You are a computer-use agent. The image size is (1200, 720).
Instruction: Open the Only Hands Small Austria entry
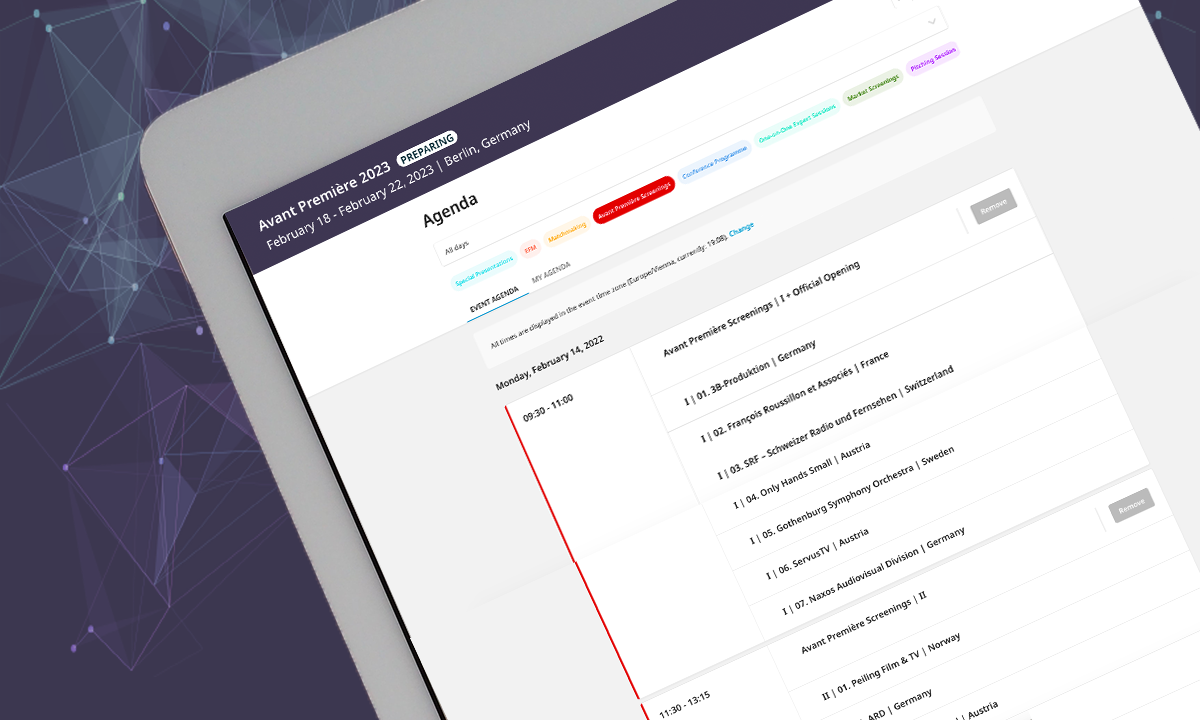coord(802,475)
